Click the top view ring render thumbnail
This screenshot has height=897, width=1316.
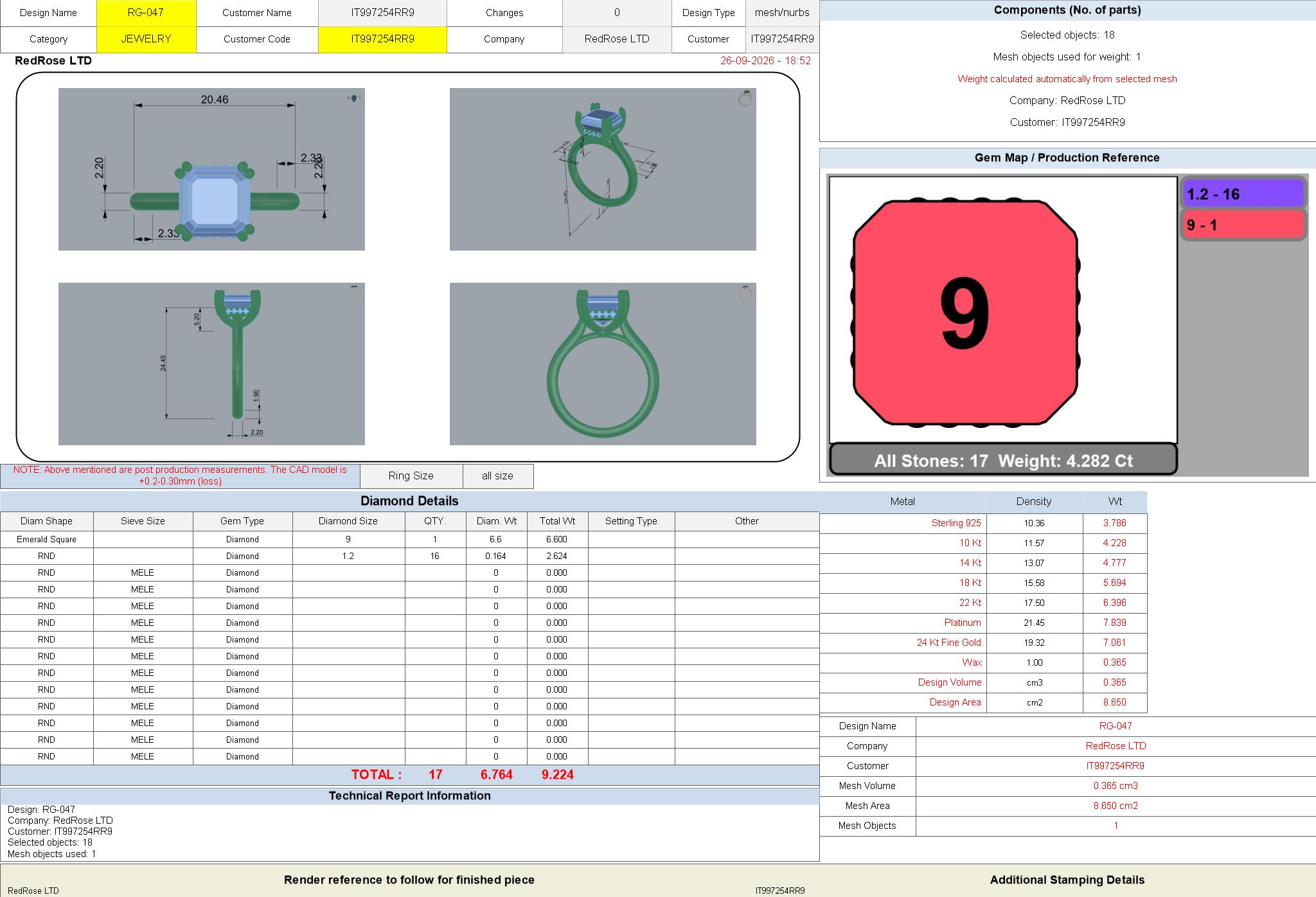211,169
